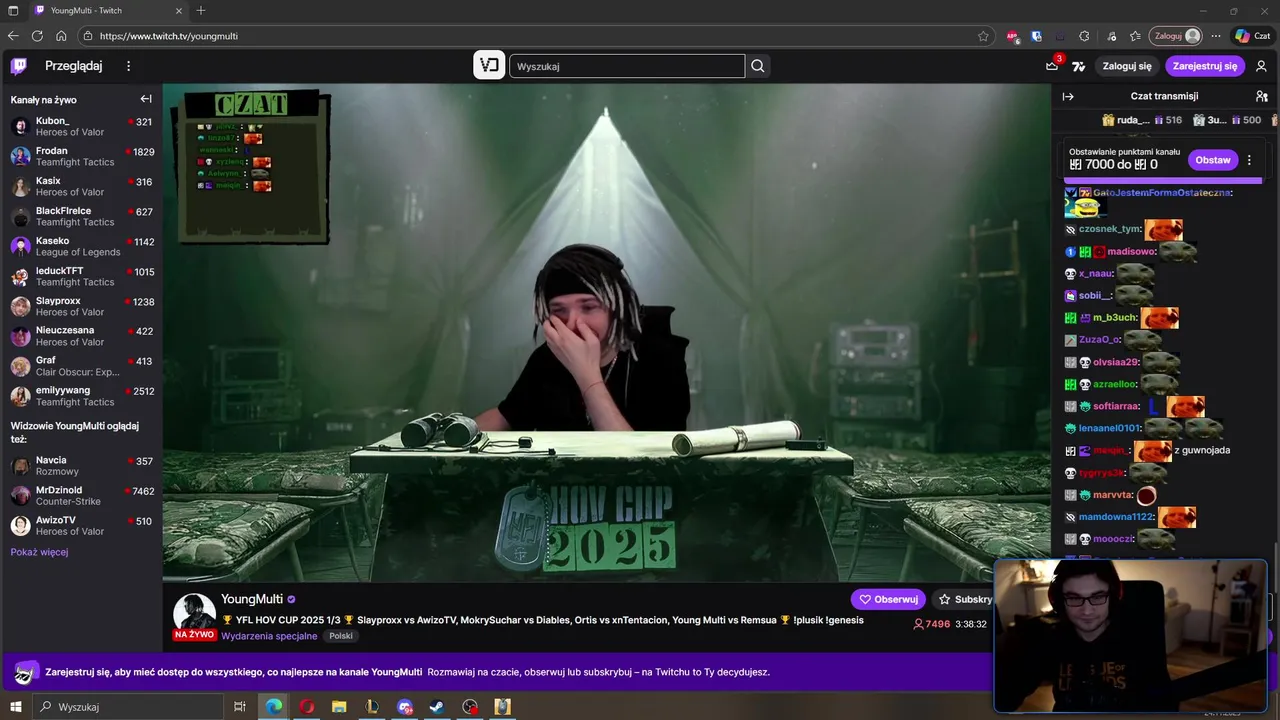Click the Polski language tag

point(341,636)
